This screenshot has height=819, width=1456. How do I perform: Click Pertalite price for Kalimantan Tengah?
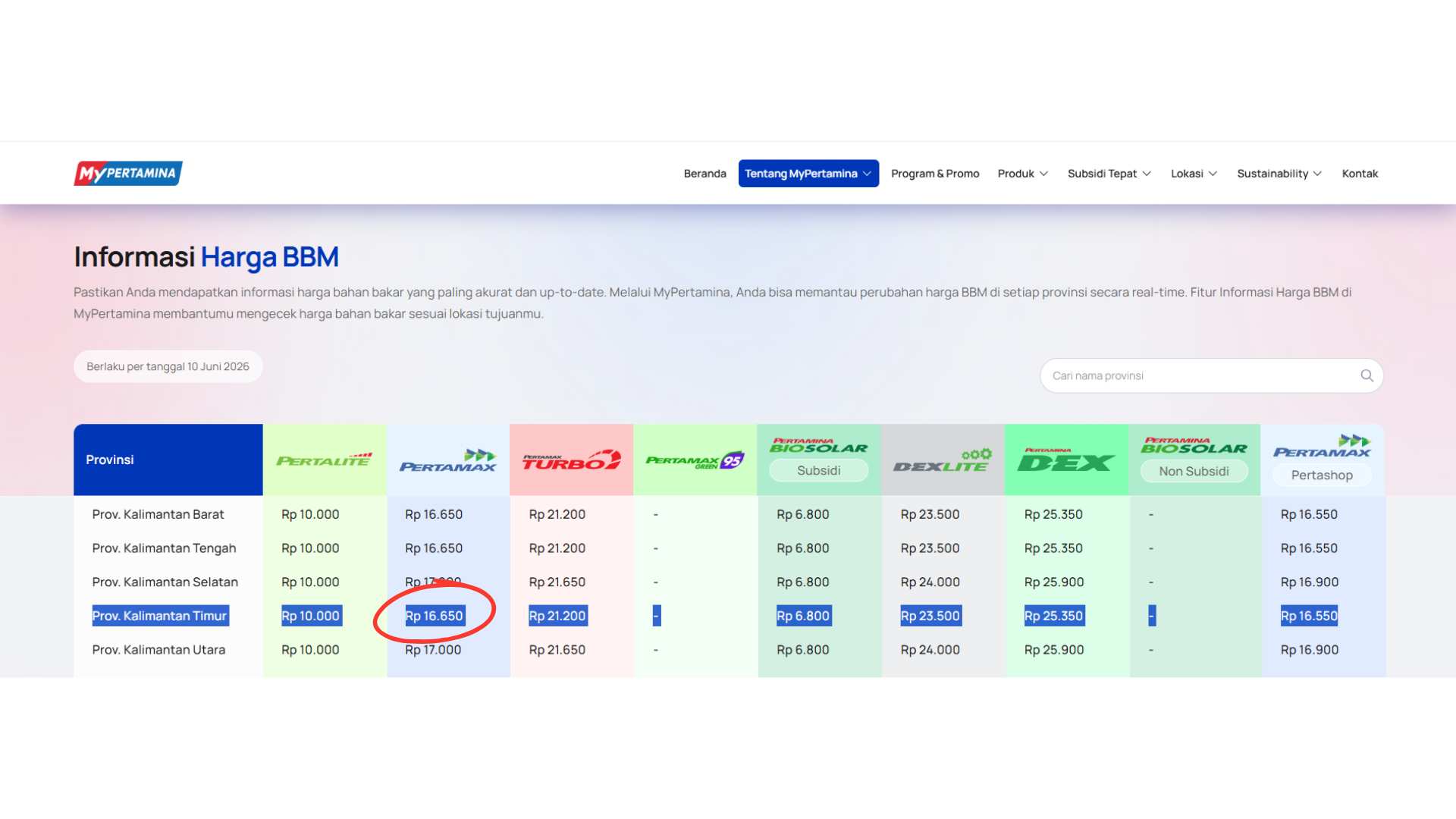(x=310, y=548)
